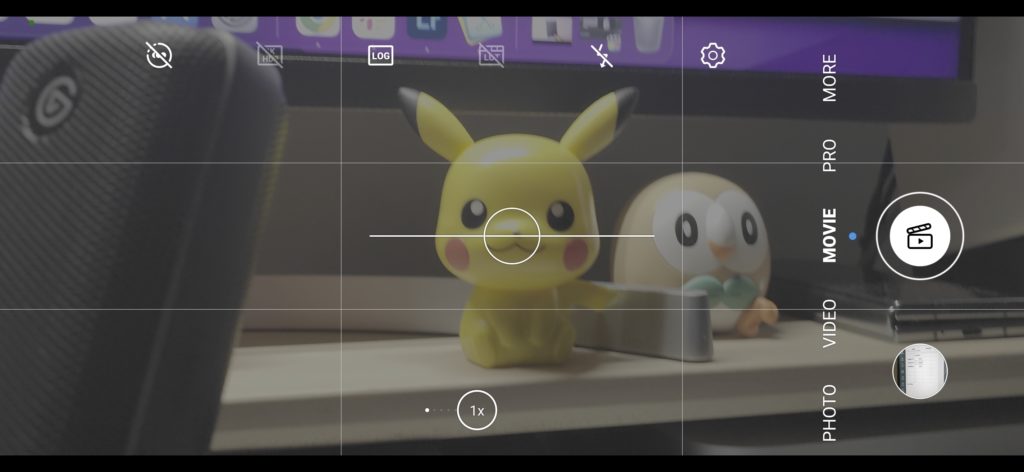Enable the 4K HDR recording option

tap(270, 55)
